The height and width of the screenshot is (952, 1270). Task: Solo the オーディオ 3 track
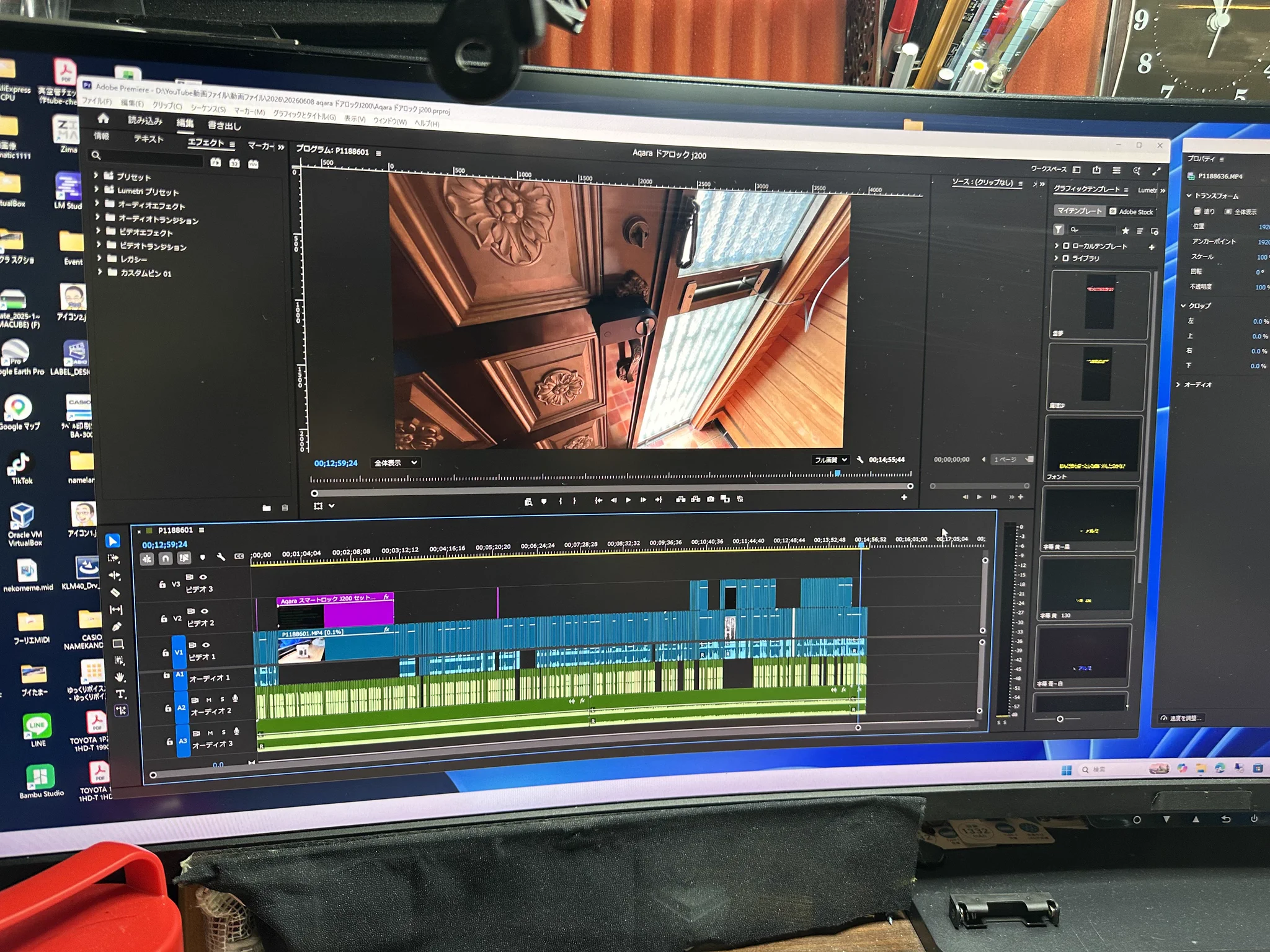pos(223,733)
